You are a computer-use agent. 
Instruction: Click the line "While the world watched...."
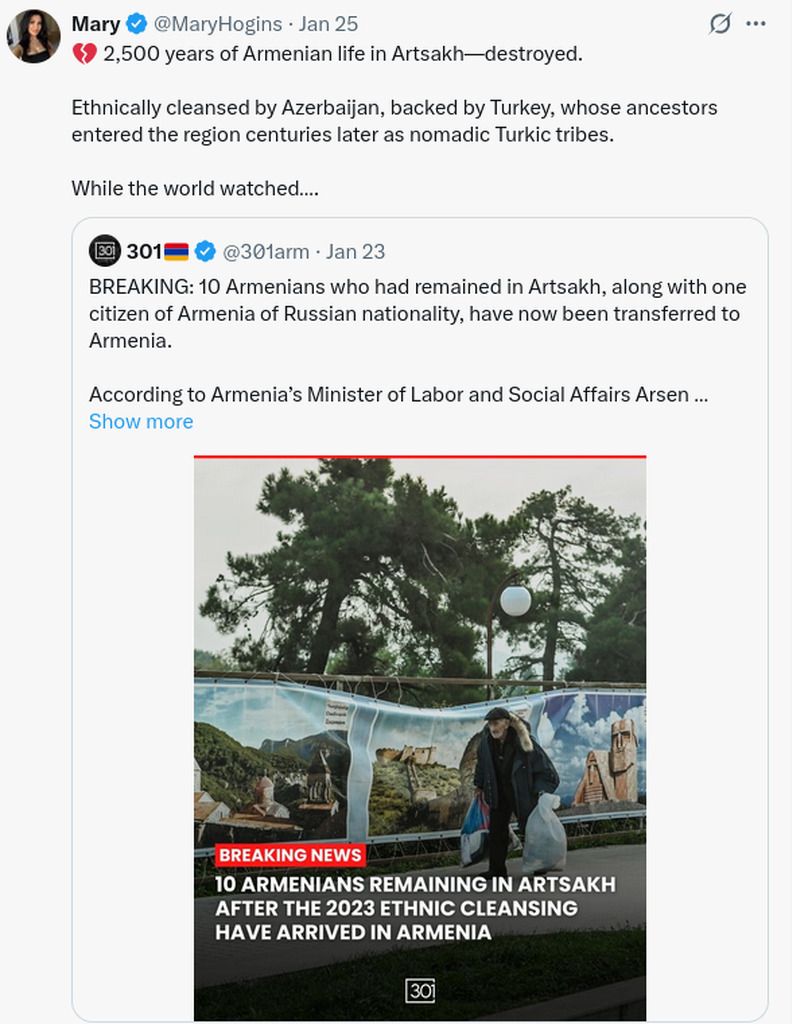(195, 187)
